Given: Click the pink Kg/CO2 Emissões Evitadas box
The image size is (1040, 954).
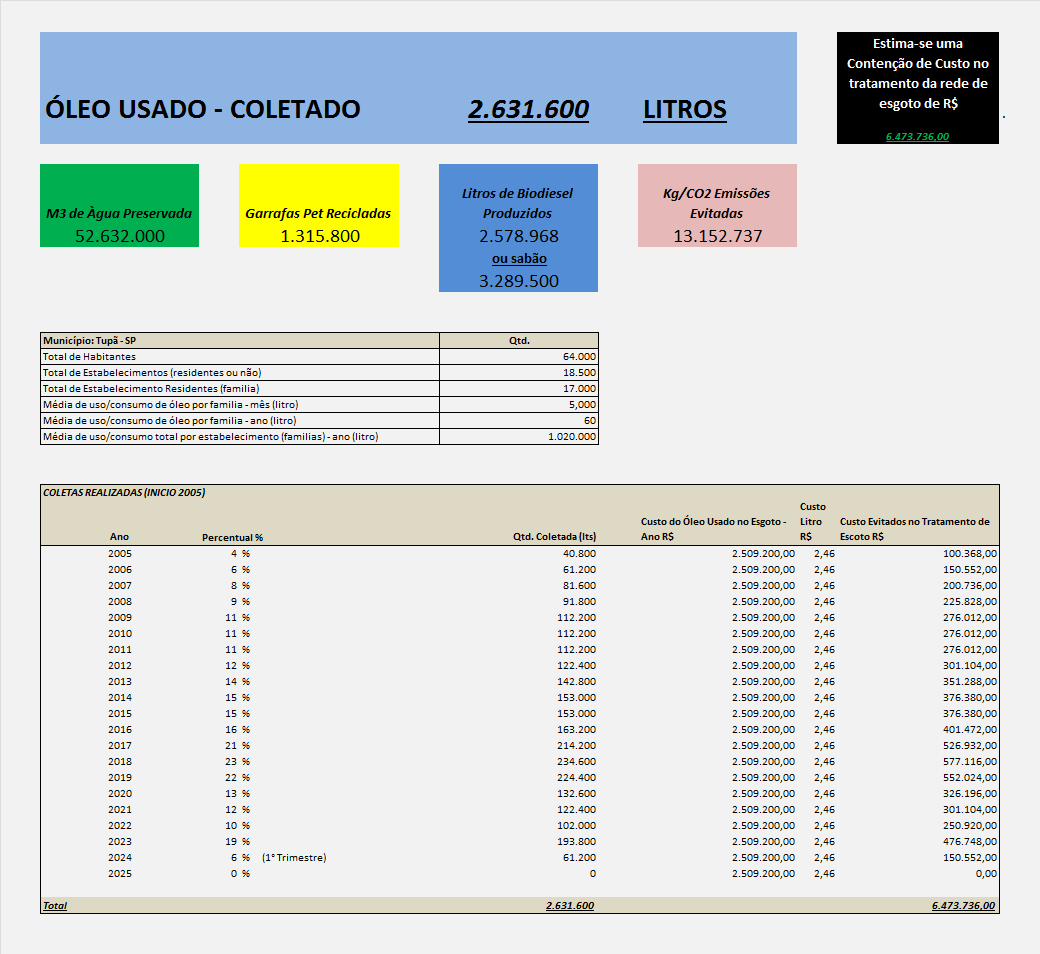Looking at the screenshot, I should coord(717,204).
